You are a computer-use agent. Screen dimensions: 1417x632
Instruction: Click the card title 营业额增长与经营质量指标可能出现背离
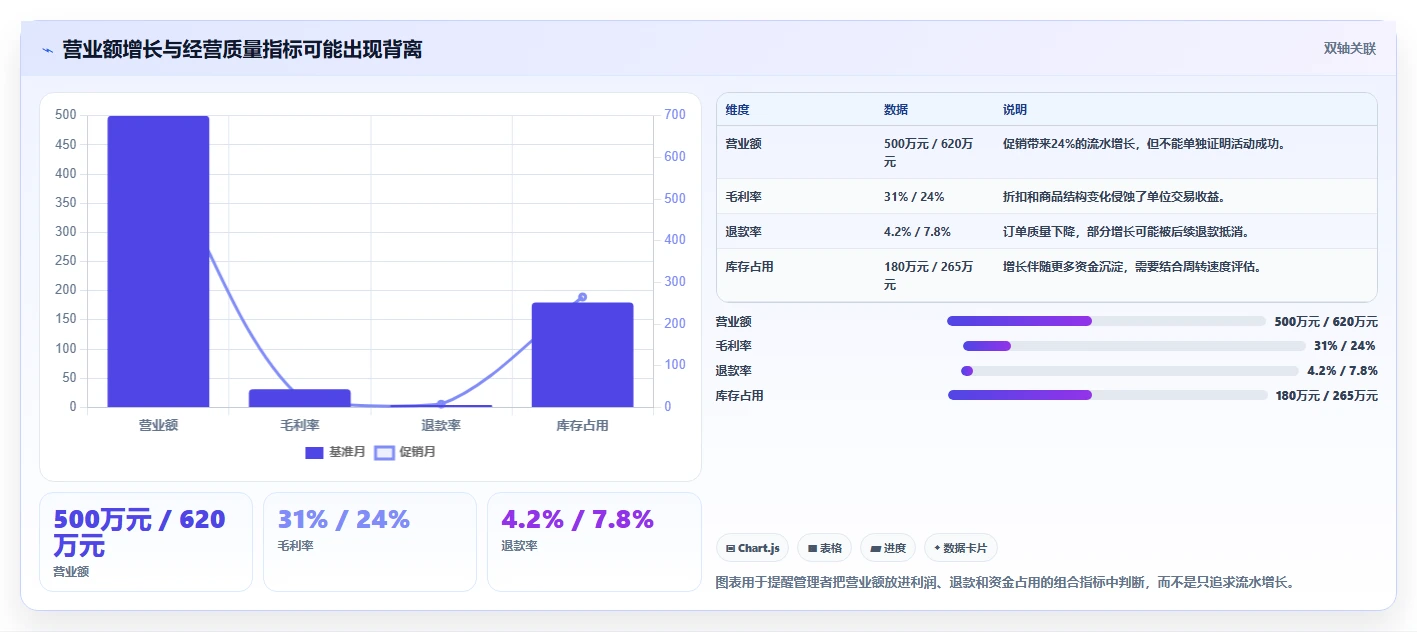pos(242,50)
